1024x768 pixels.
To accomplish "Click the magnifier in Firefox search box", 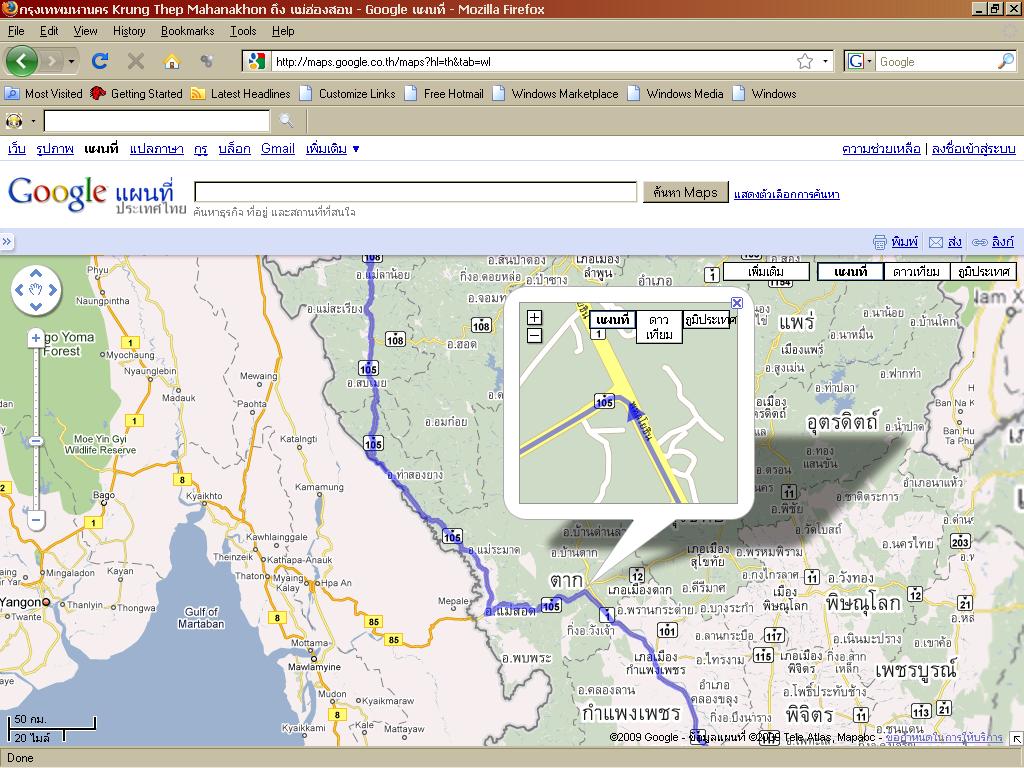I will [x=1006, y=61].
